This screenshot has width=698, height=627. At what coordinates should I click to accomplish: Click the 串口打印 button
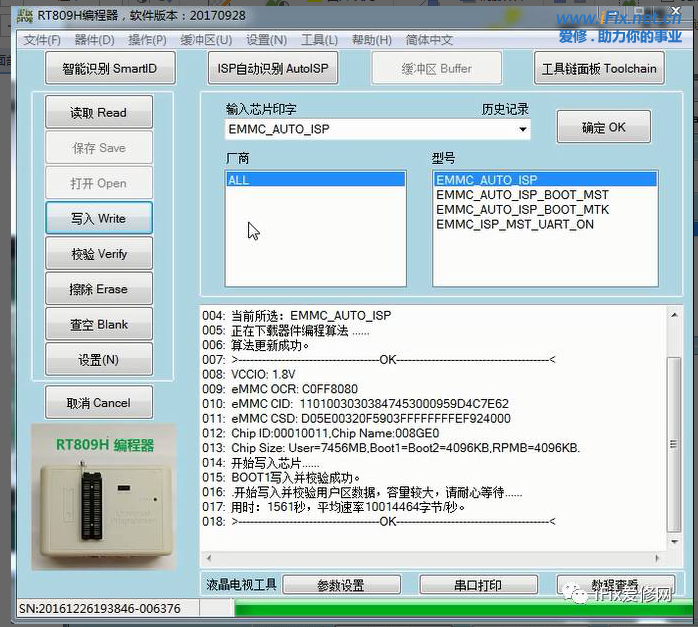click(478, 585)
